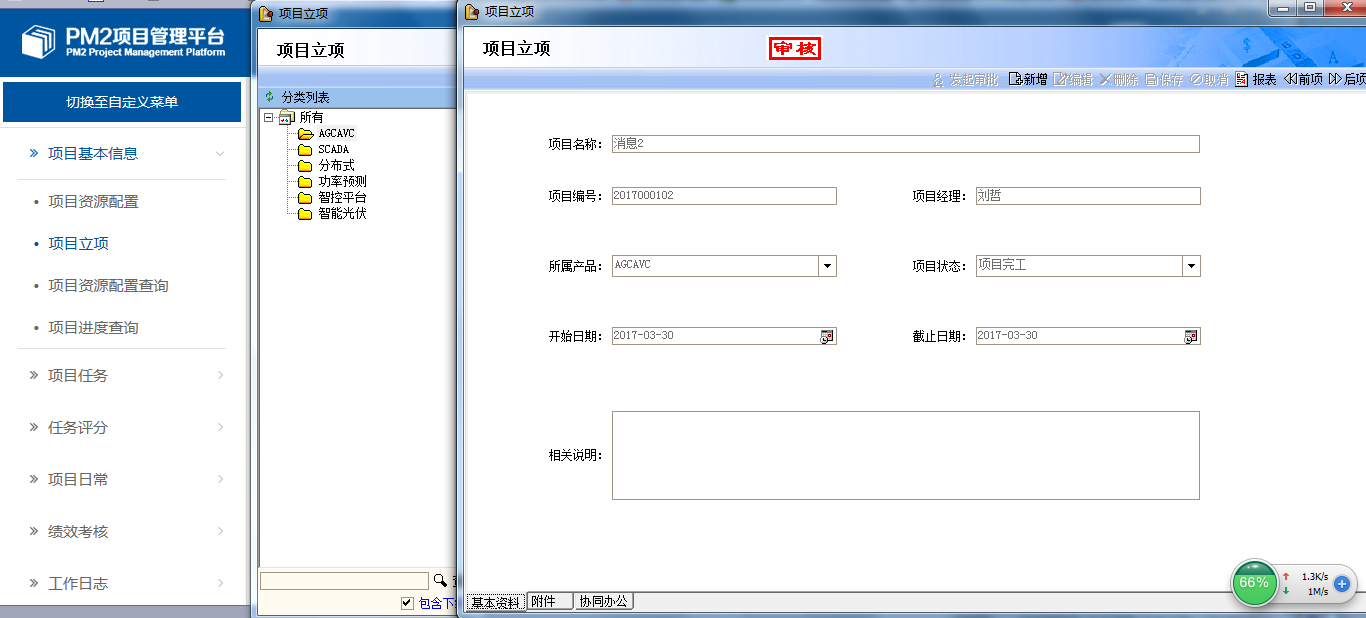Screen dimensions: 1366x618
Task: Click the 相关说明 text area
Action: pyautogui.click(x=905, y=455)
